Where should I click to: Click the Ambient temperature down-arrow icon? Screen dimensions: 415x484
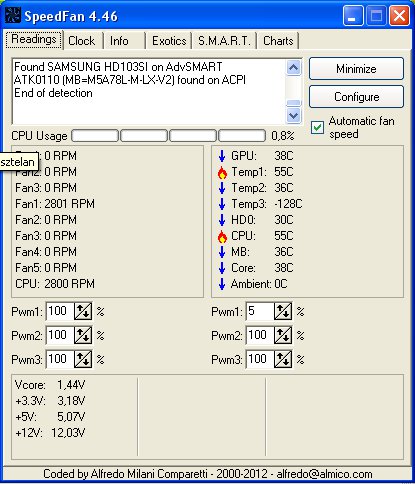[222, 284]
